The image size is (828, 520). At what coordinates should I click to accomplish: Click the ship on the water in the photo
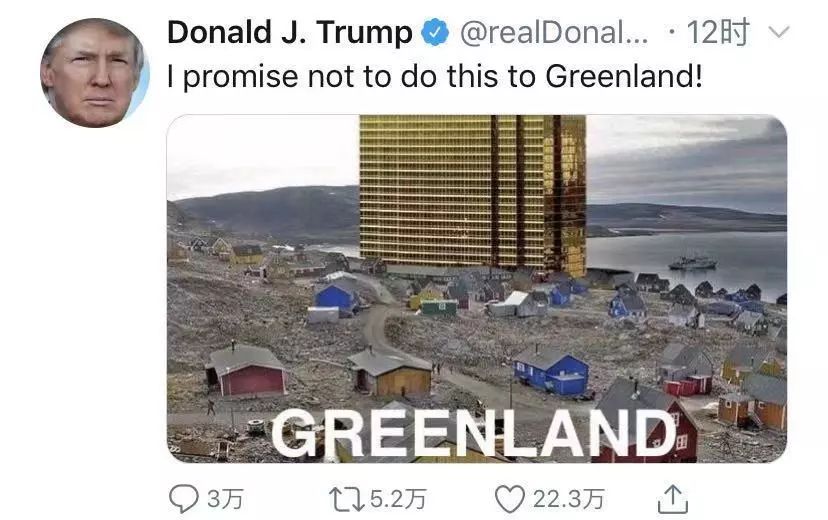(x=692, y=262)
